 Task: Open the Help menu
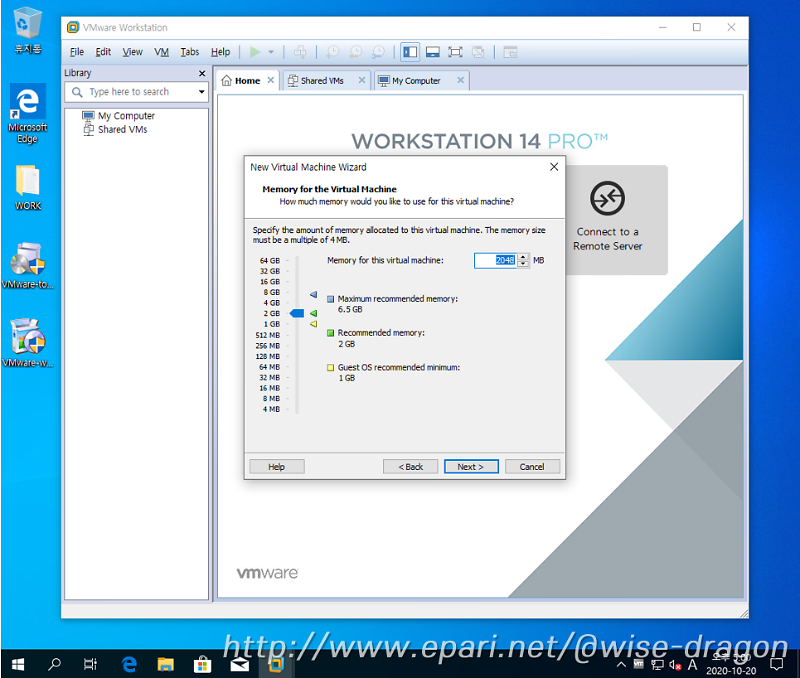(220, 52)
